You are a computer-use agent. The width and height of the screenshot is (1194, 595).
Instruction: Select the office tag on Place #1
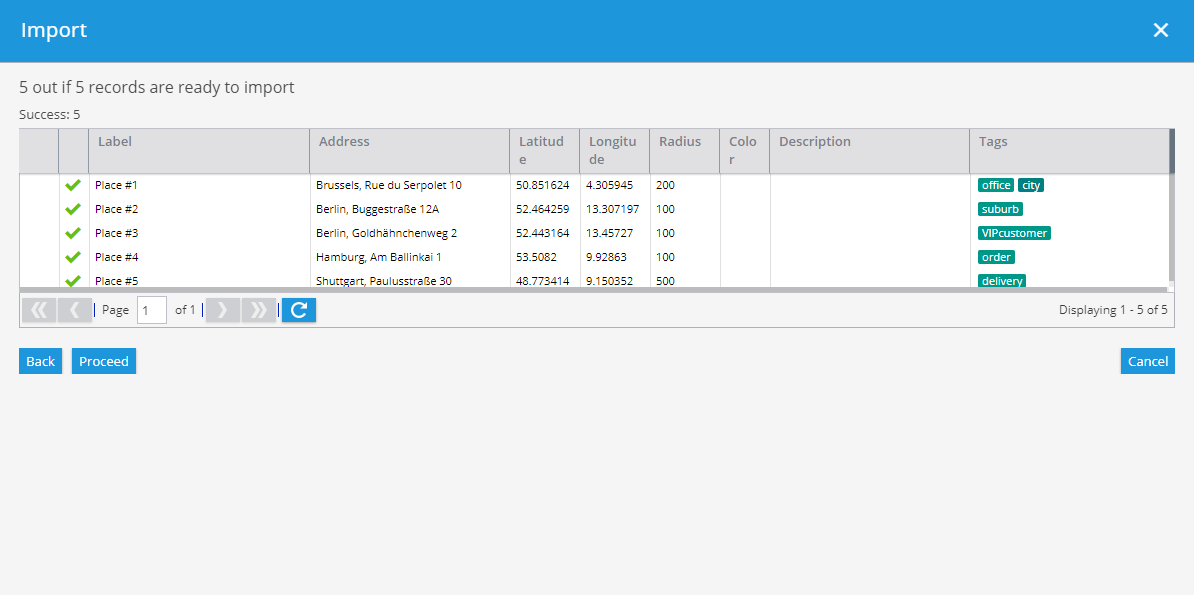(996, 185)
